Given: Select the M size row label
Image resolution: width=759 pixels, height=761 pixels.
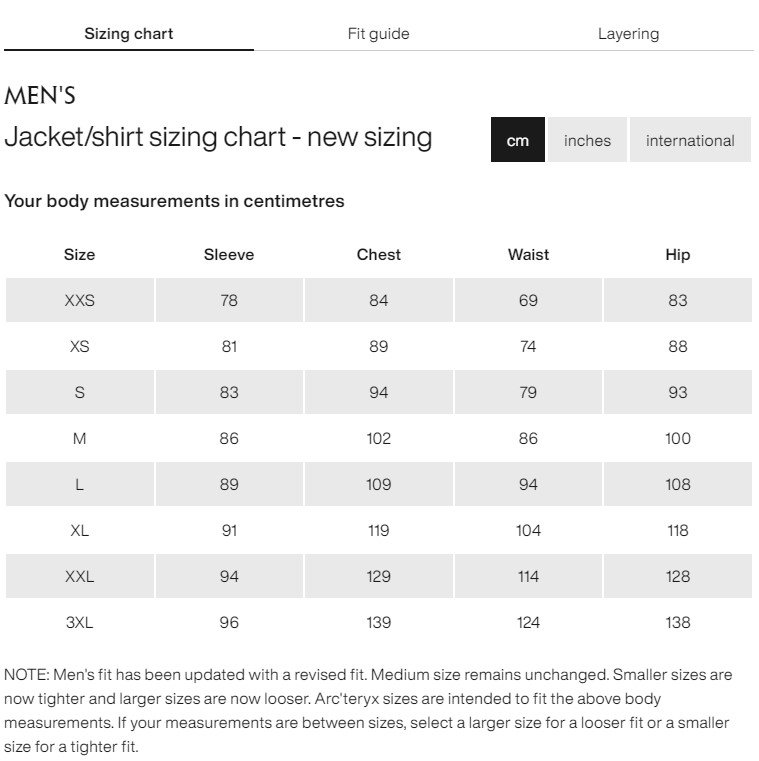Looking at the screenshot, I should [80, 438].
